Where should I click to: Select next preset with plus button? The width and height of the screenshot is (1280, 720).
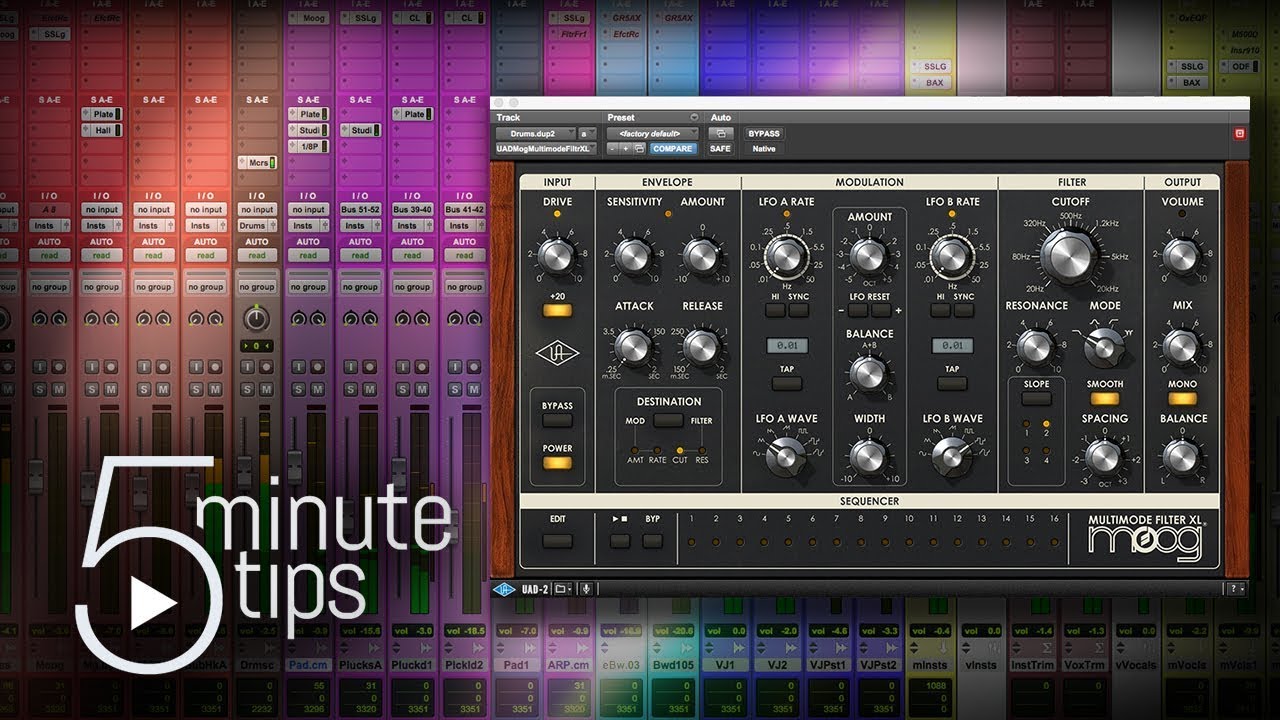(x=626, y=148)
